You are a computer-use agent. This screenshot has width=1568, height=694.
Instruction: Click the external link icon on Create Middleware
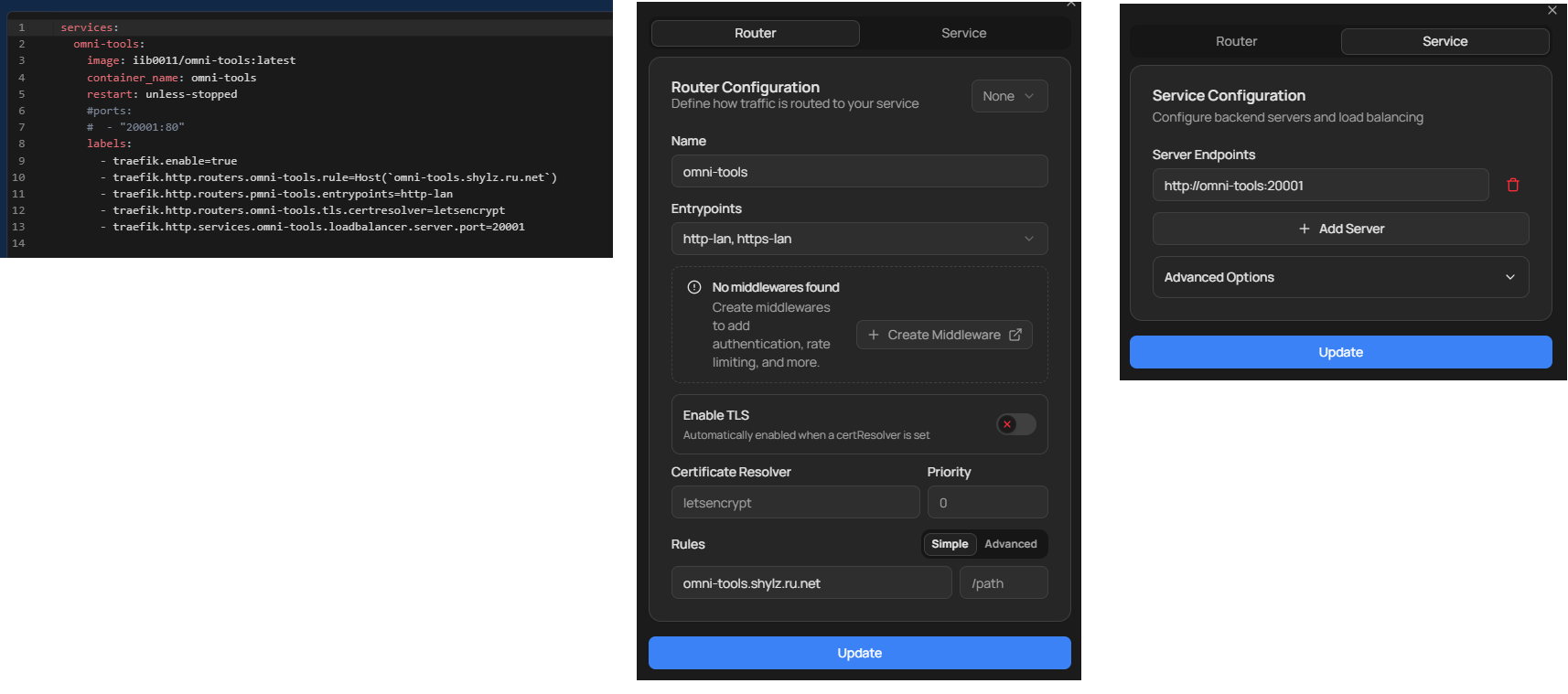click(x=1015, y=335)
